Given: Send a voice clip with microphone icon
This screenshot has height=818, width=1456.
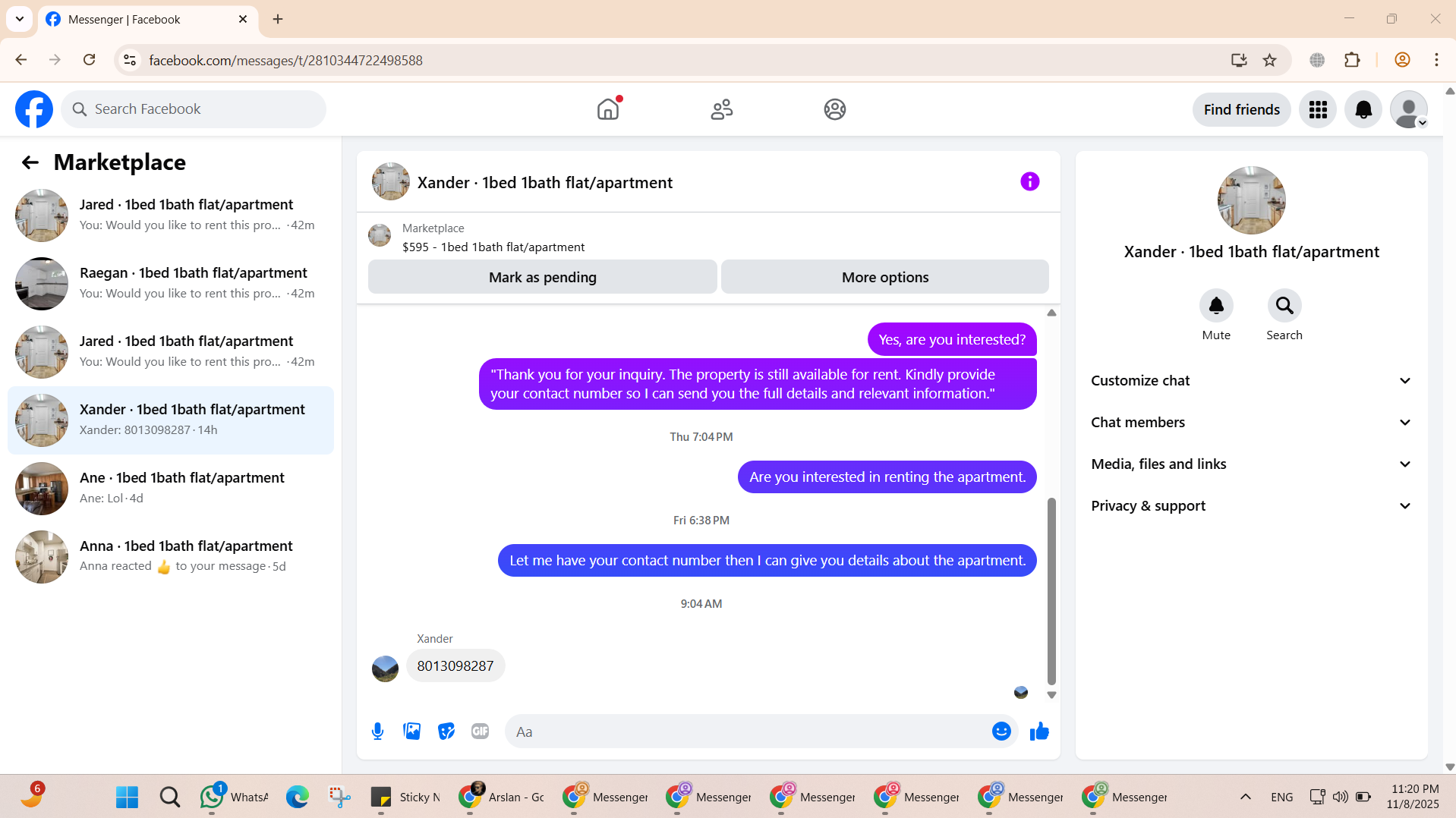Looking at the screenshot, I should tap(378, 731).
